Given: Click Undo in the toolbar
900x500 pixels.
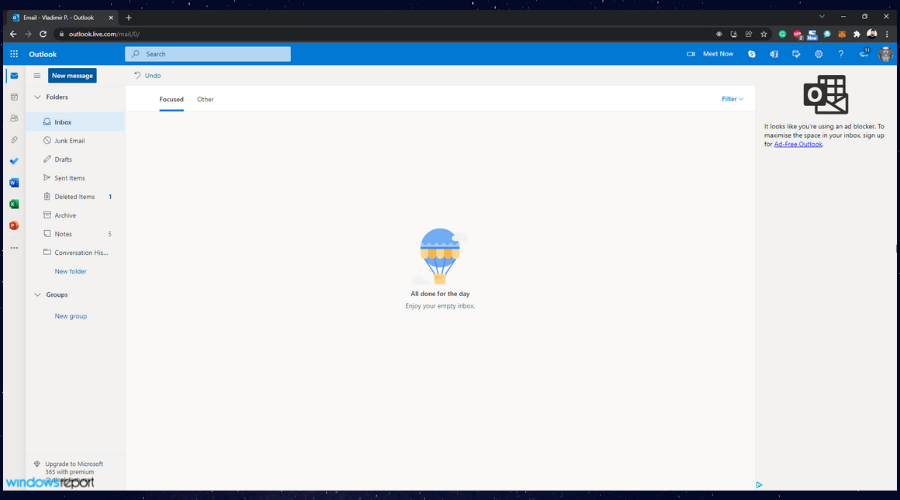Looking at the screenshot, I should 148,75.
